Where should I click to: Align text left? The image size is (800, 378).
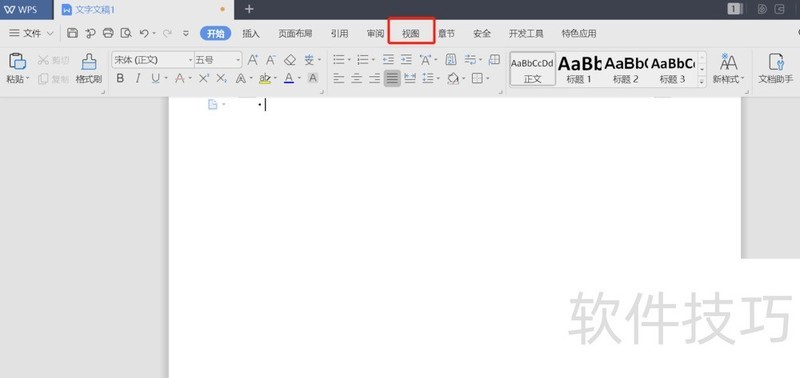click(339, 79)
